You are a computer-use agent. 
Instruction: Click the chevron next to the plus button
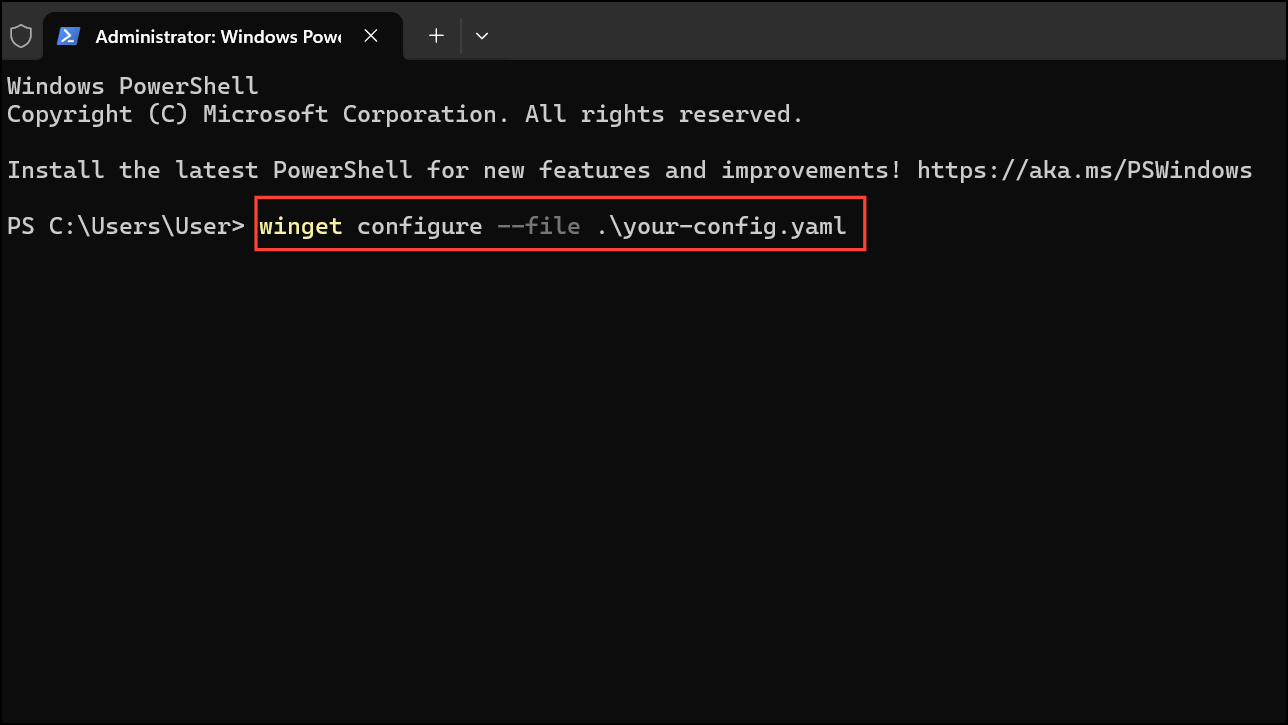482,35
